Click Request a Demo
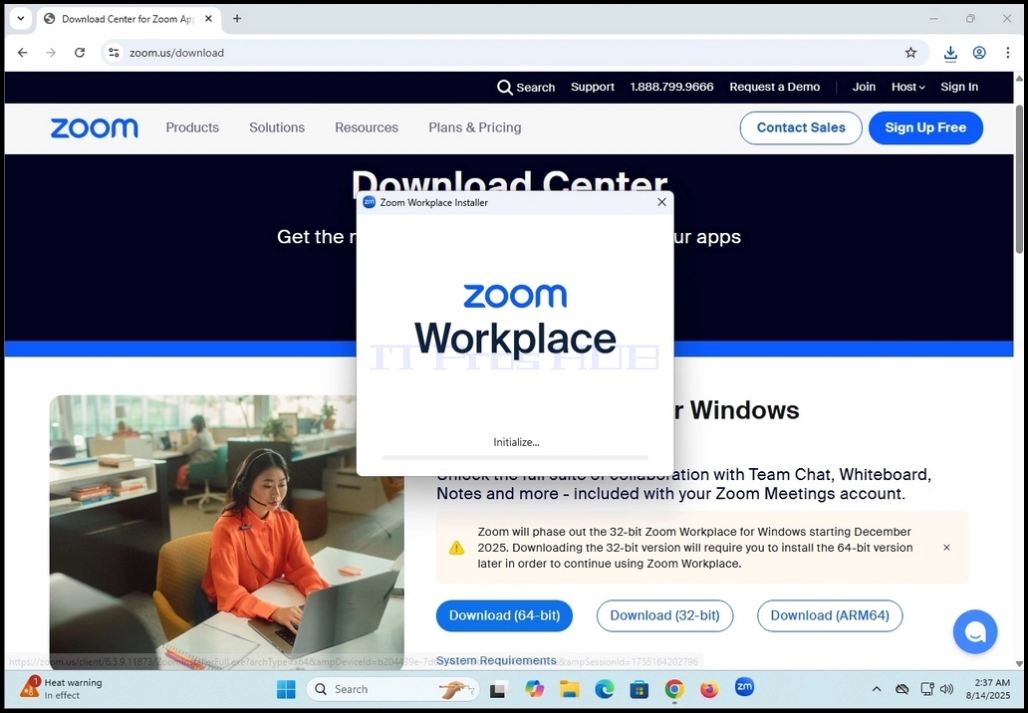This screenshot has height=713, width=1028. [774, 87]
